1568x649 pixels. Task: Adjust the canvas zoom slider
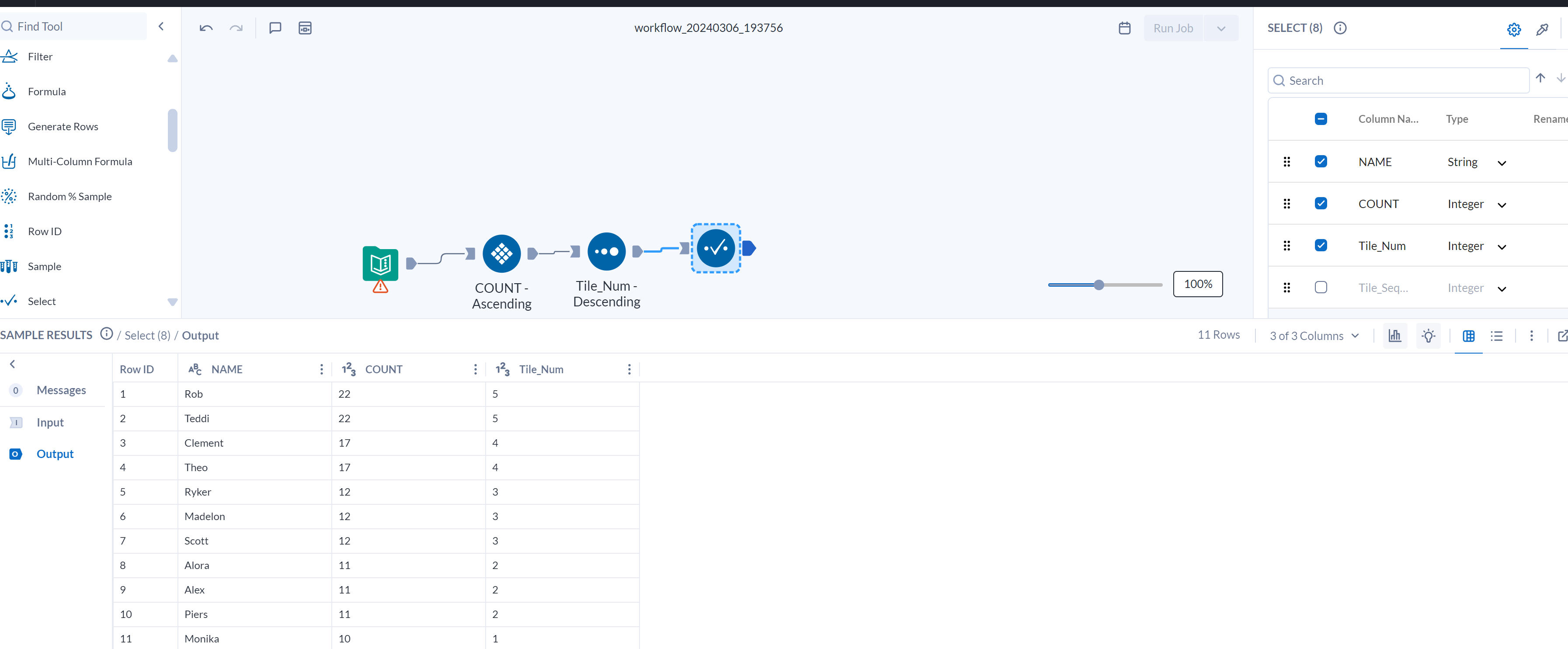tap(1098, 285)
